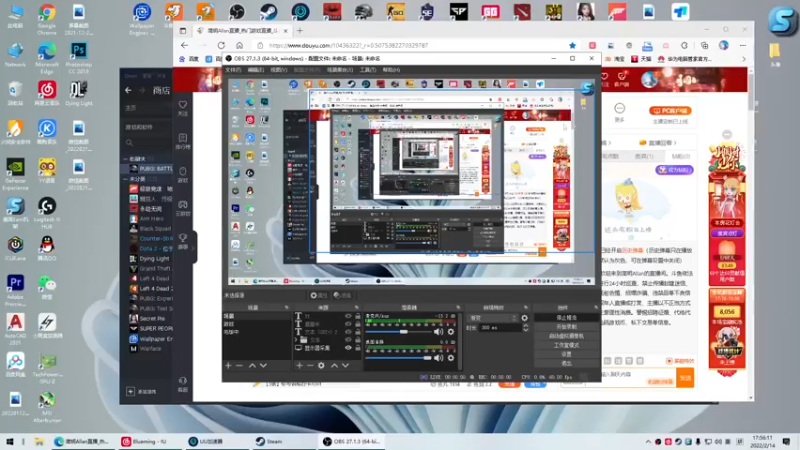Pop out the Scene Transitions dock

click(x=526, y=308)
